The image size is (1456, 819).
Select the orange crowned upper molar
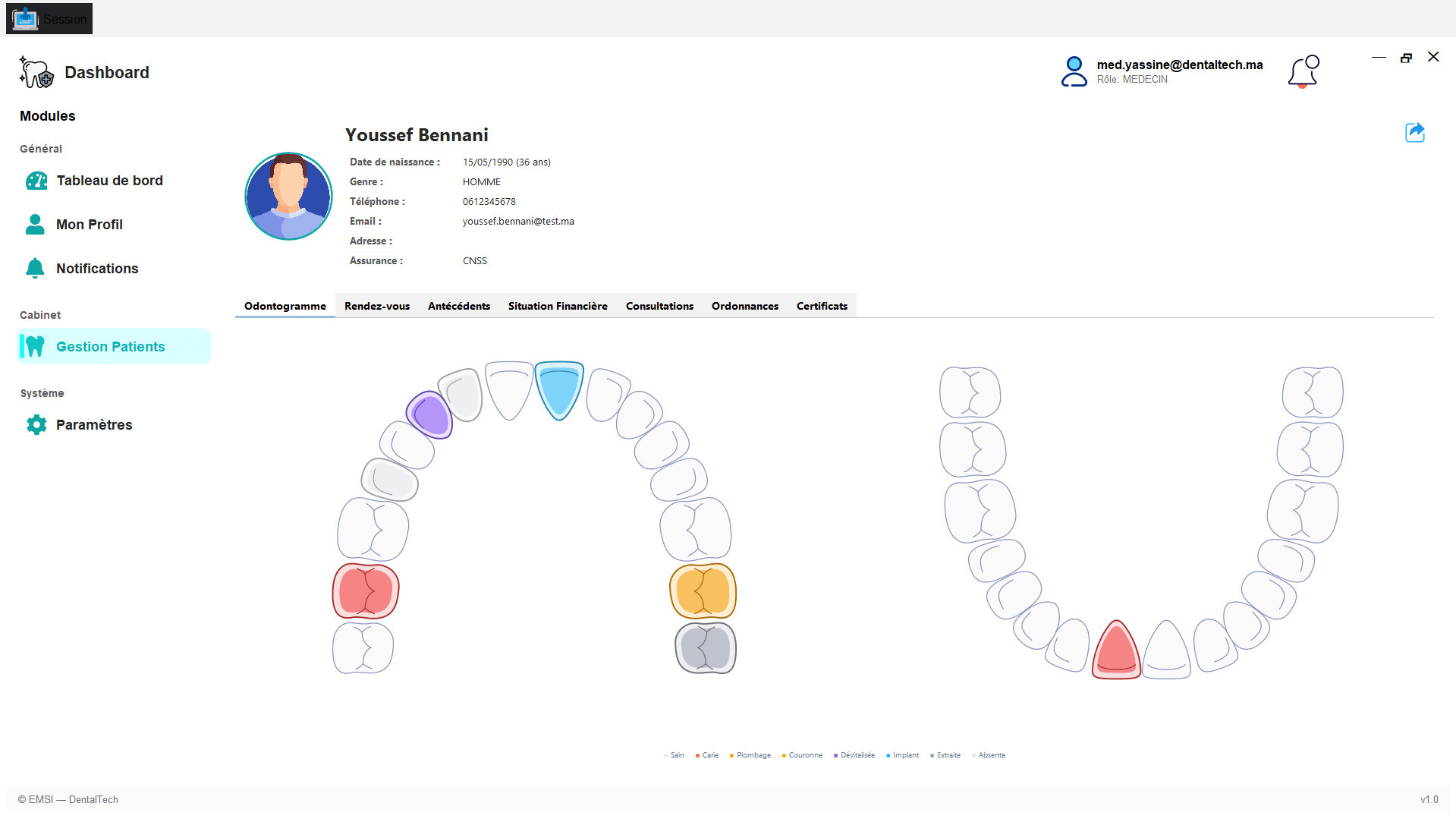[x=703, y=591]
